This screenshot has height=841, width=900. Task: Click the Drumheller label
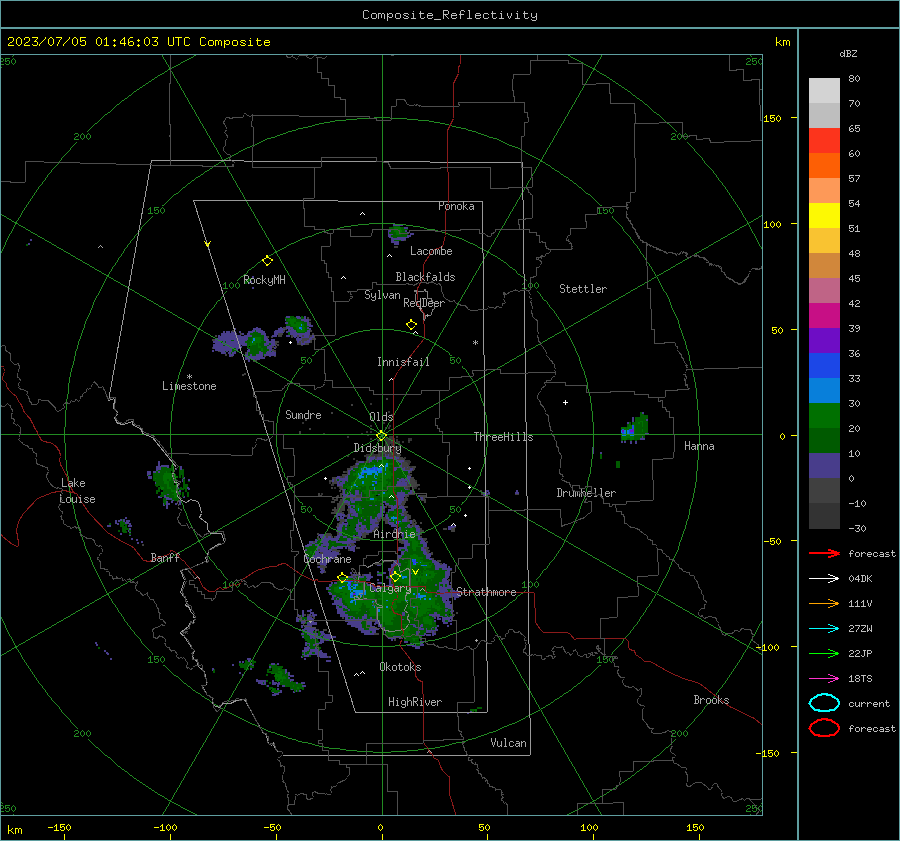point(585,493)
